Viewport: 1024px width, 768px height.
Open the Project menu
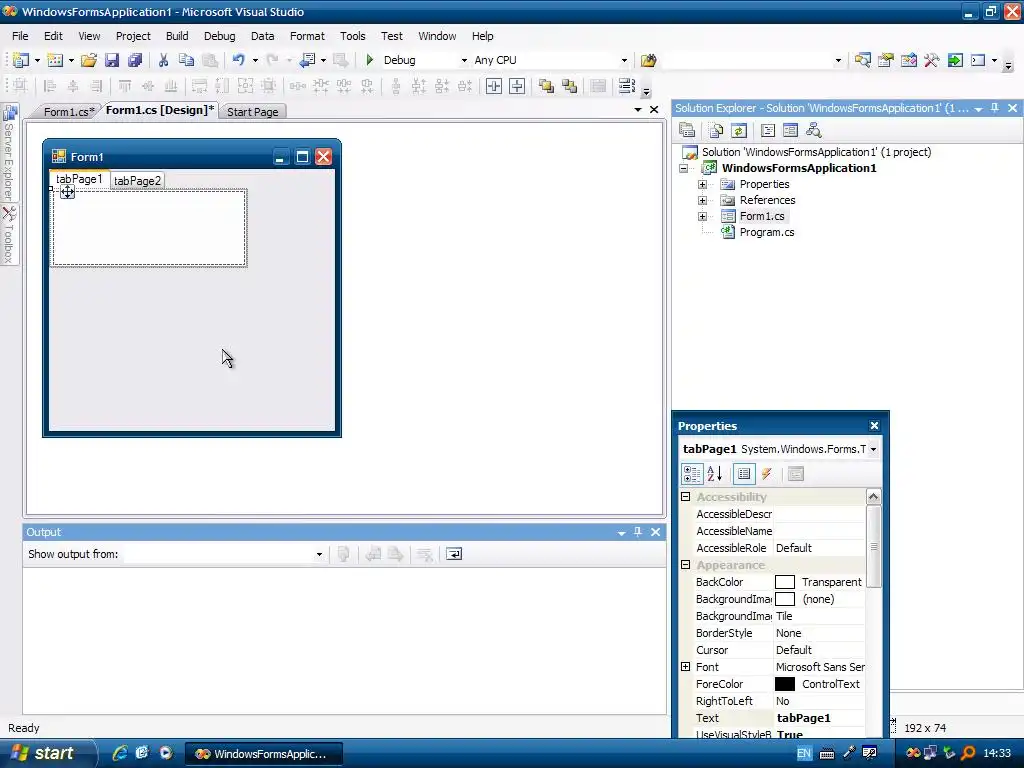click(133, 36)
